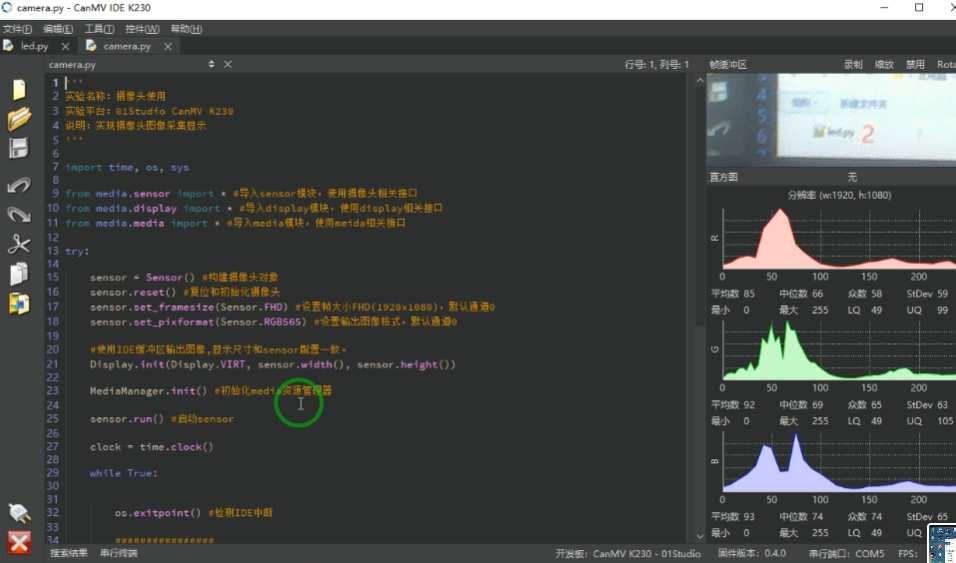Open the 搜索结果 panel
Viewport: 956px width, 563px height.
69,553
